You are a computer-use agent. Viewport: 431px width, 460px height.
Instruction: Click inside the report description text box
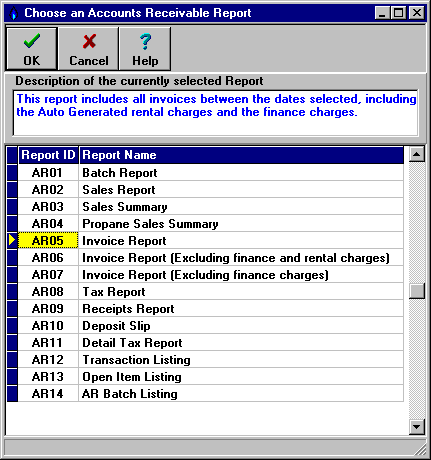(215, 113)
